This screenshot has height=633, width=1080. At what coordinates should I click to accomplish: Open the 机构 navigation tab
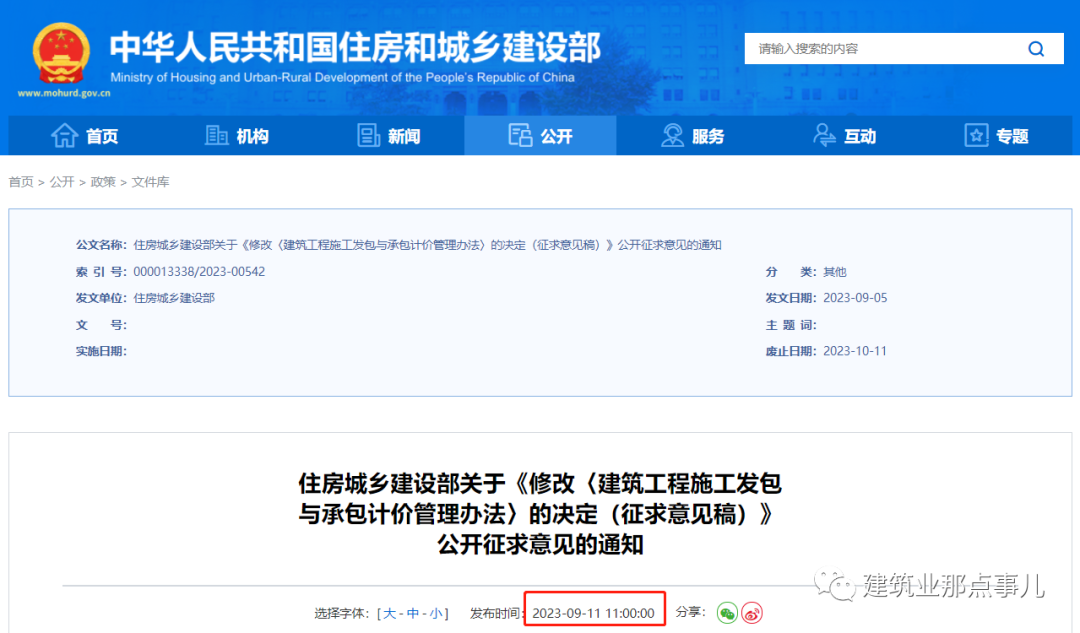coord(236,136)
